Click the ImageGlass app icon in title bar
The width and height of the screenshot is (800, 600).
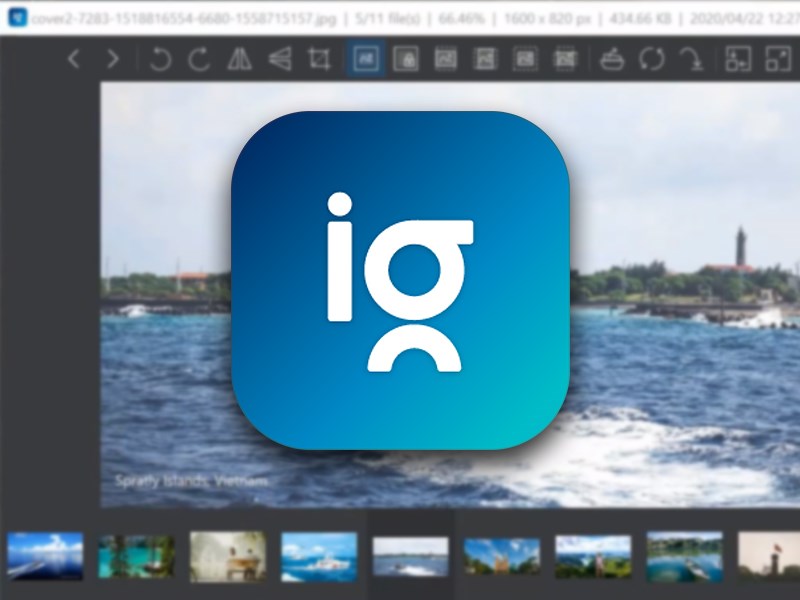point(17,18)
